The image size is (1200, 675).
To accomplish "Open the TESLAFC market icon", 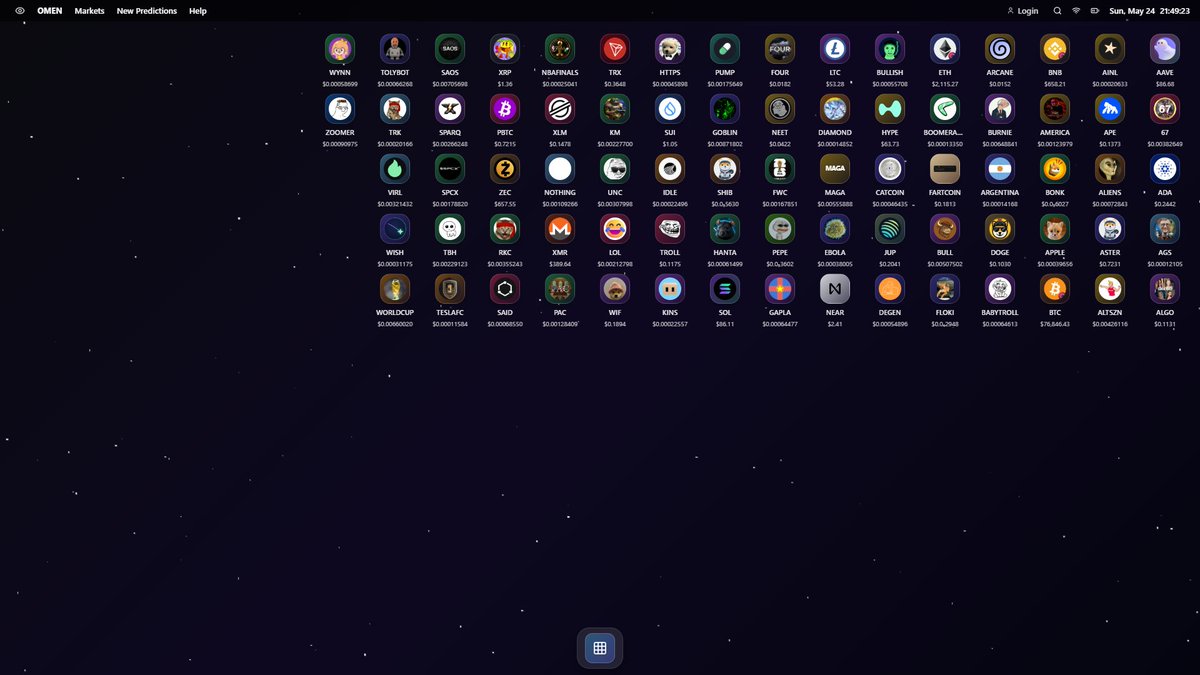I will tap(450, 288).
